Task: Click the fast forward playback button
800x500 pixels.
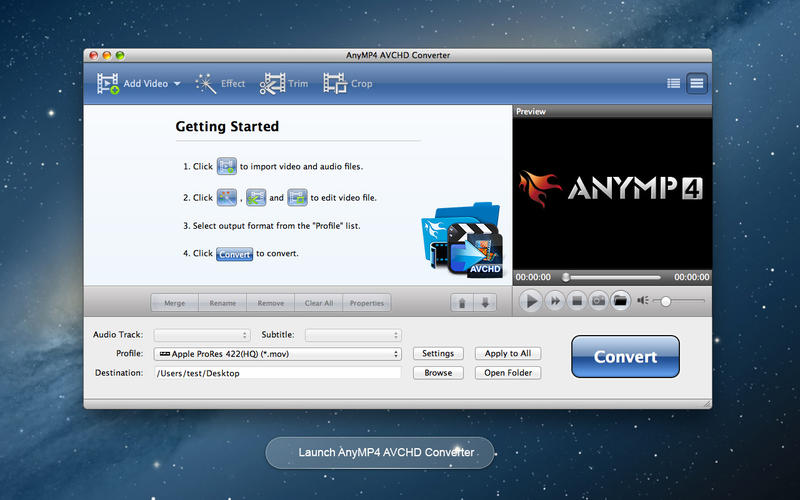Action: [x=554, y=300]
